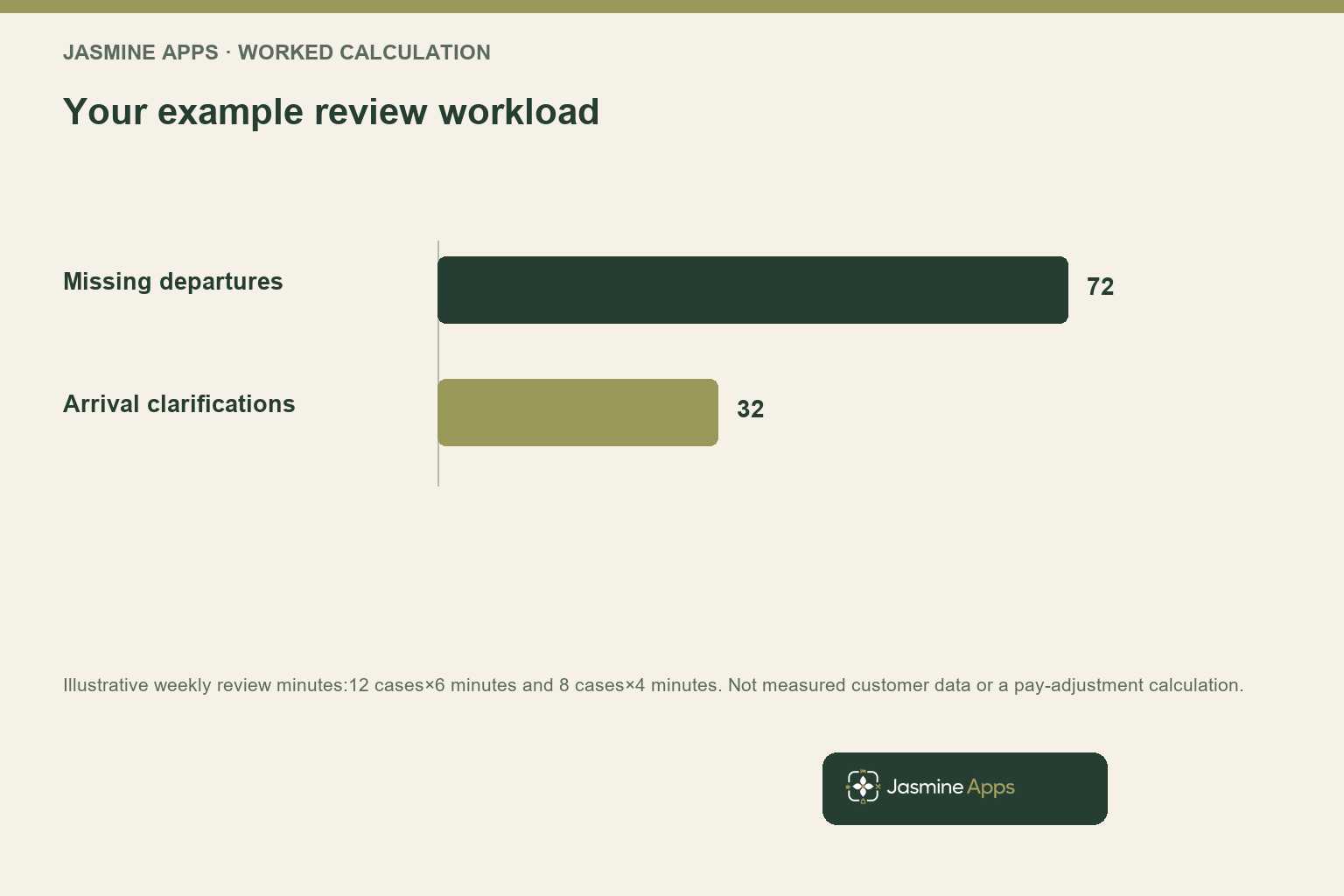
Task: Click the value "32"
Action: tap(750, 409)
